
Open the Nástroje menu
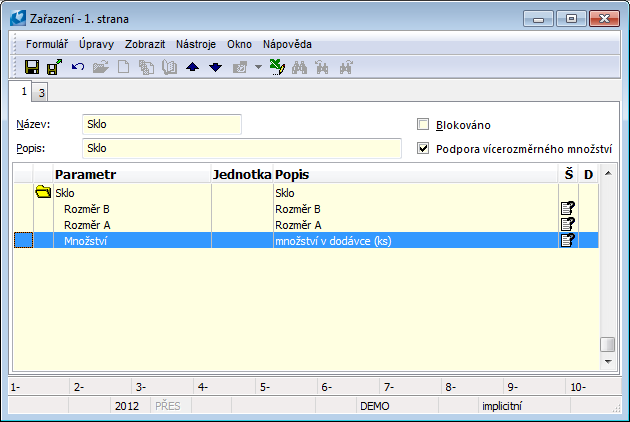pos(196,44)
